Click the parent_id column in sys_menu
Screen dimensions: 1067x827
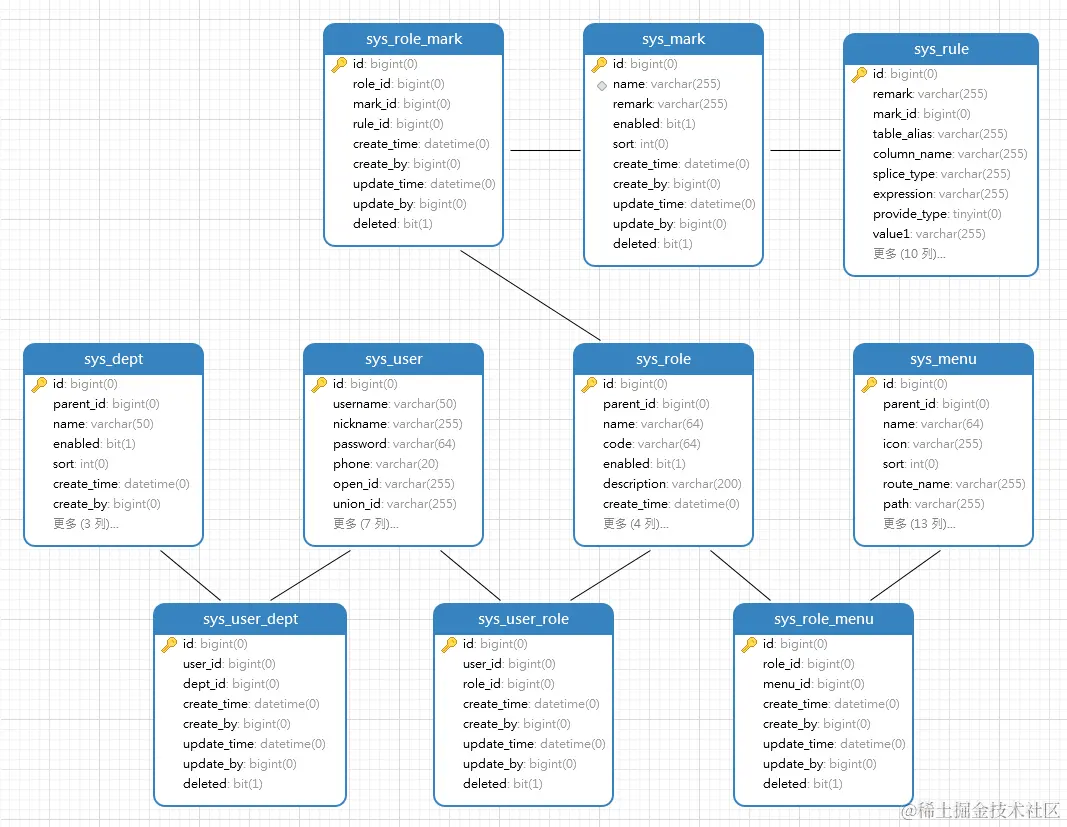pyautogui.click(x=936, y=404)
